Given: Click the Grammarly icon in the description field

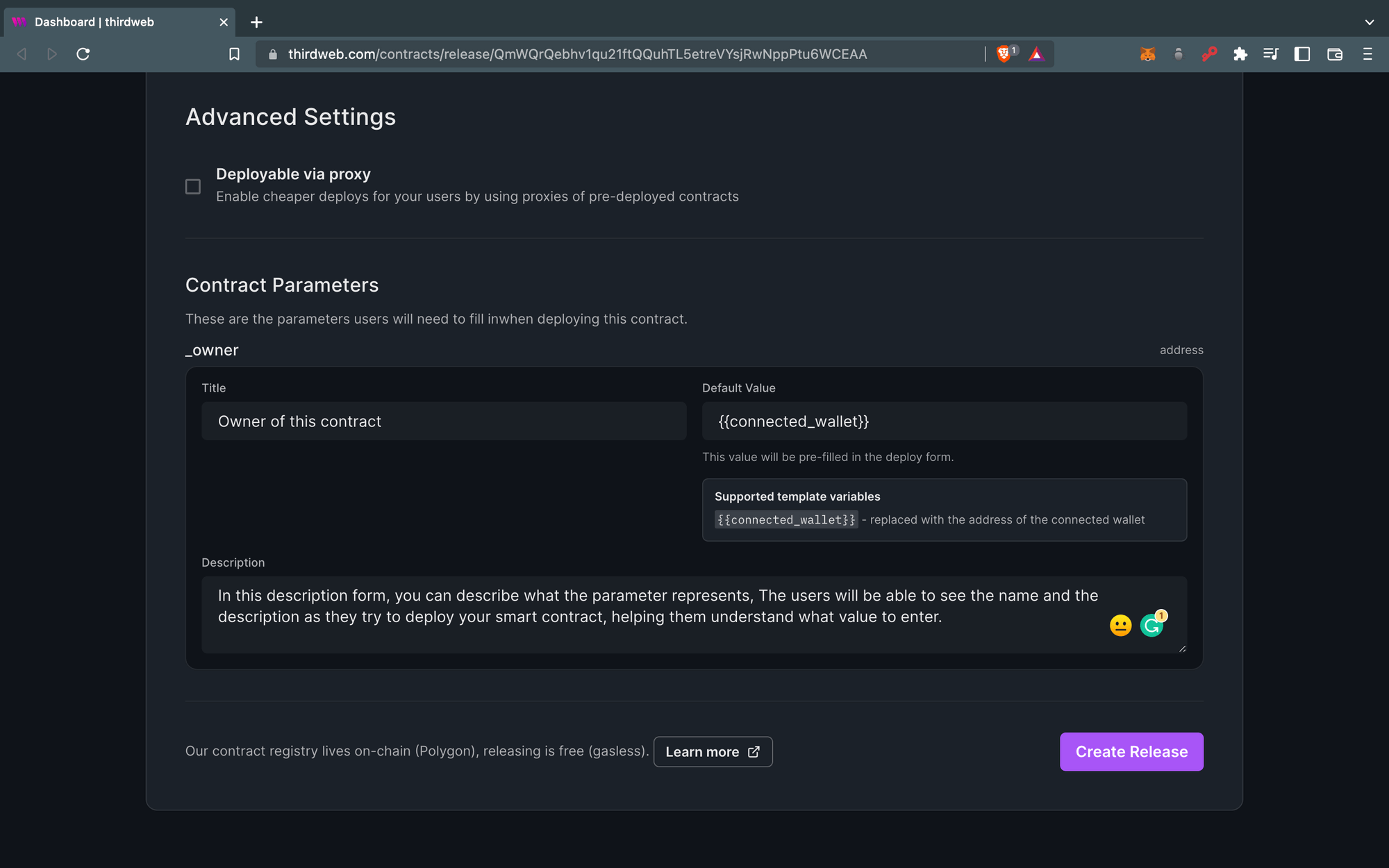Looking at the screenshot, I should click(1151, 624).
